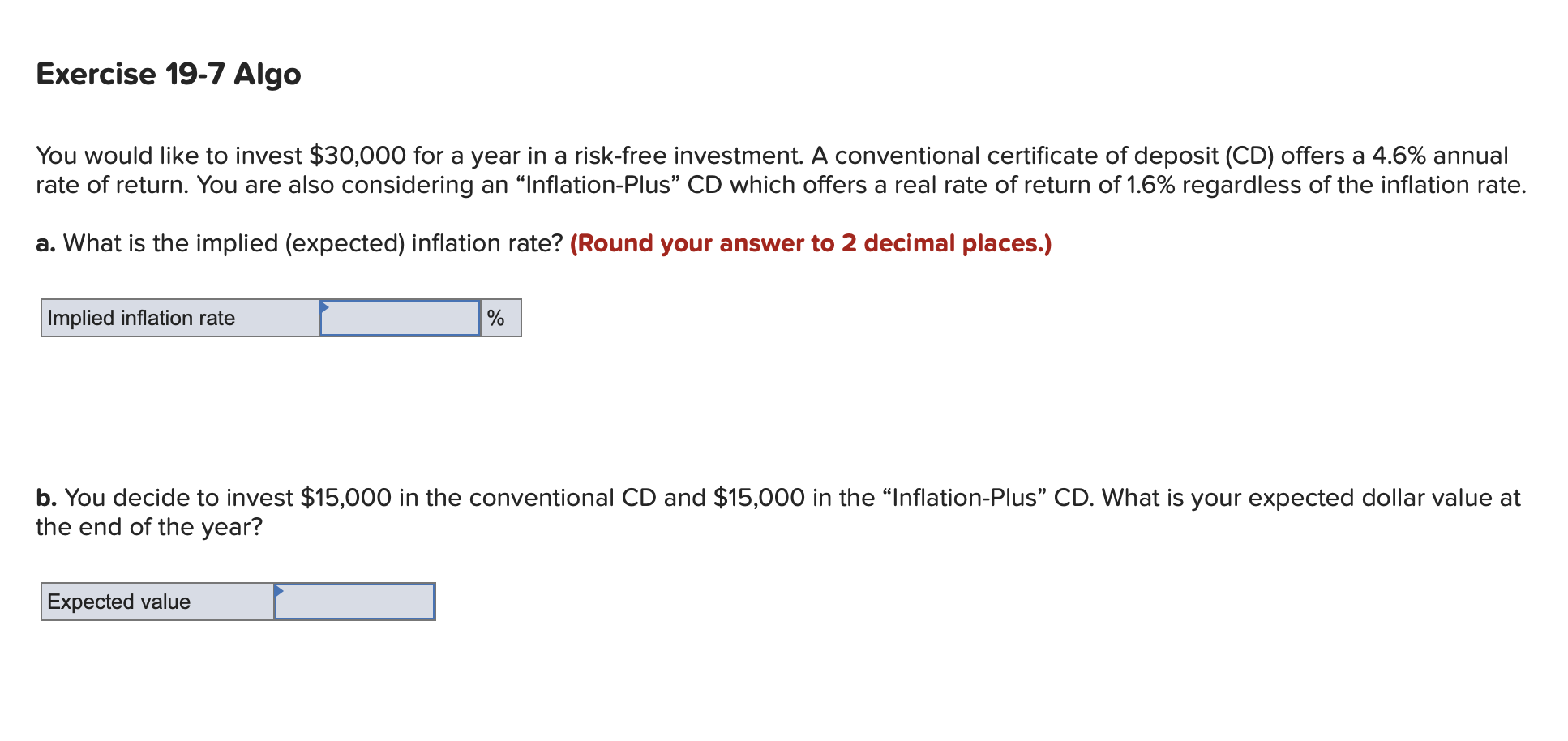Click inside the Expected value entry box
Screen dimensions: 1568x741
pos(354,602)
